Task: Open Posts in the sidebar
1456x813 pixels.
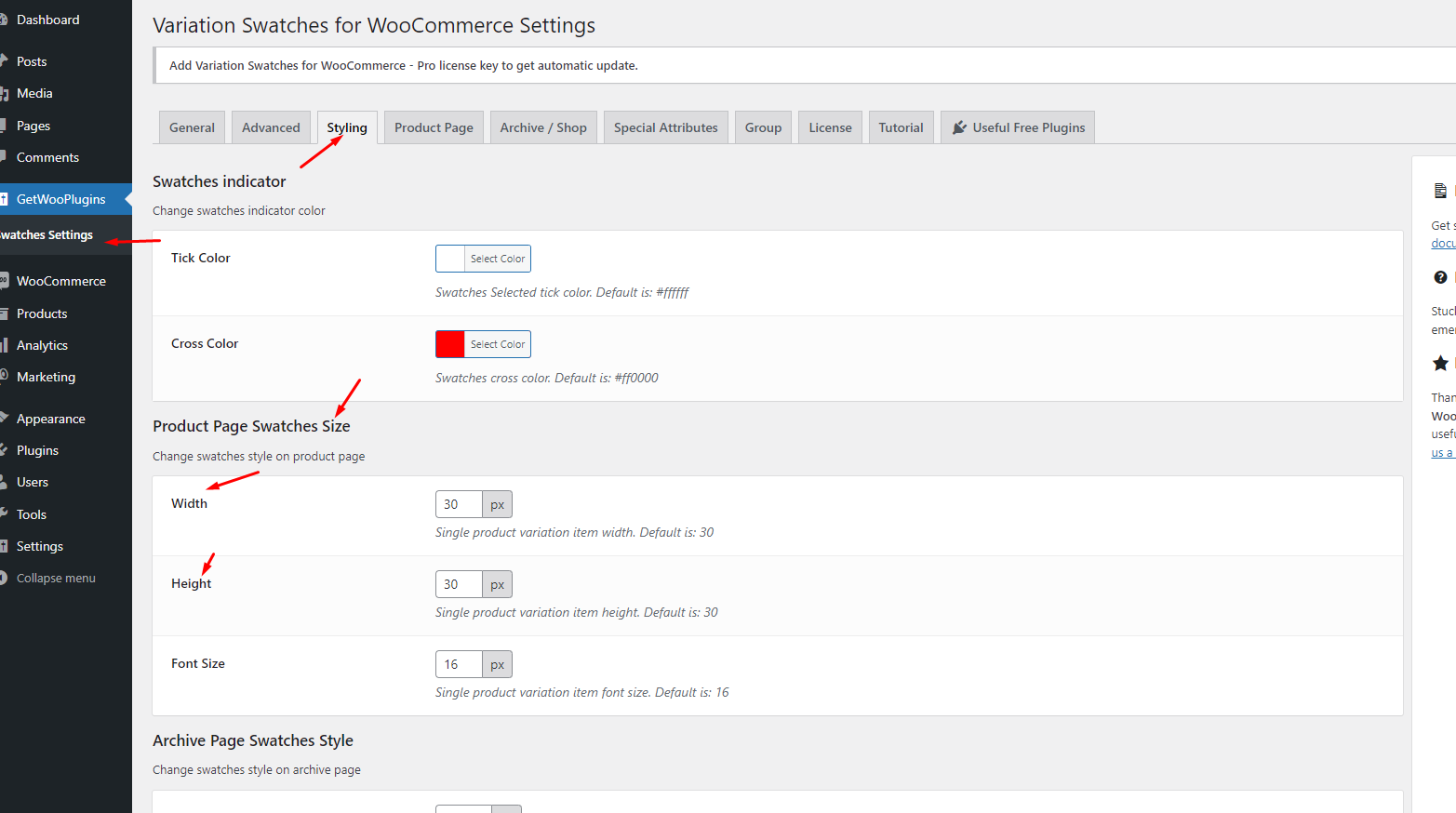Action: point(32,61)
